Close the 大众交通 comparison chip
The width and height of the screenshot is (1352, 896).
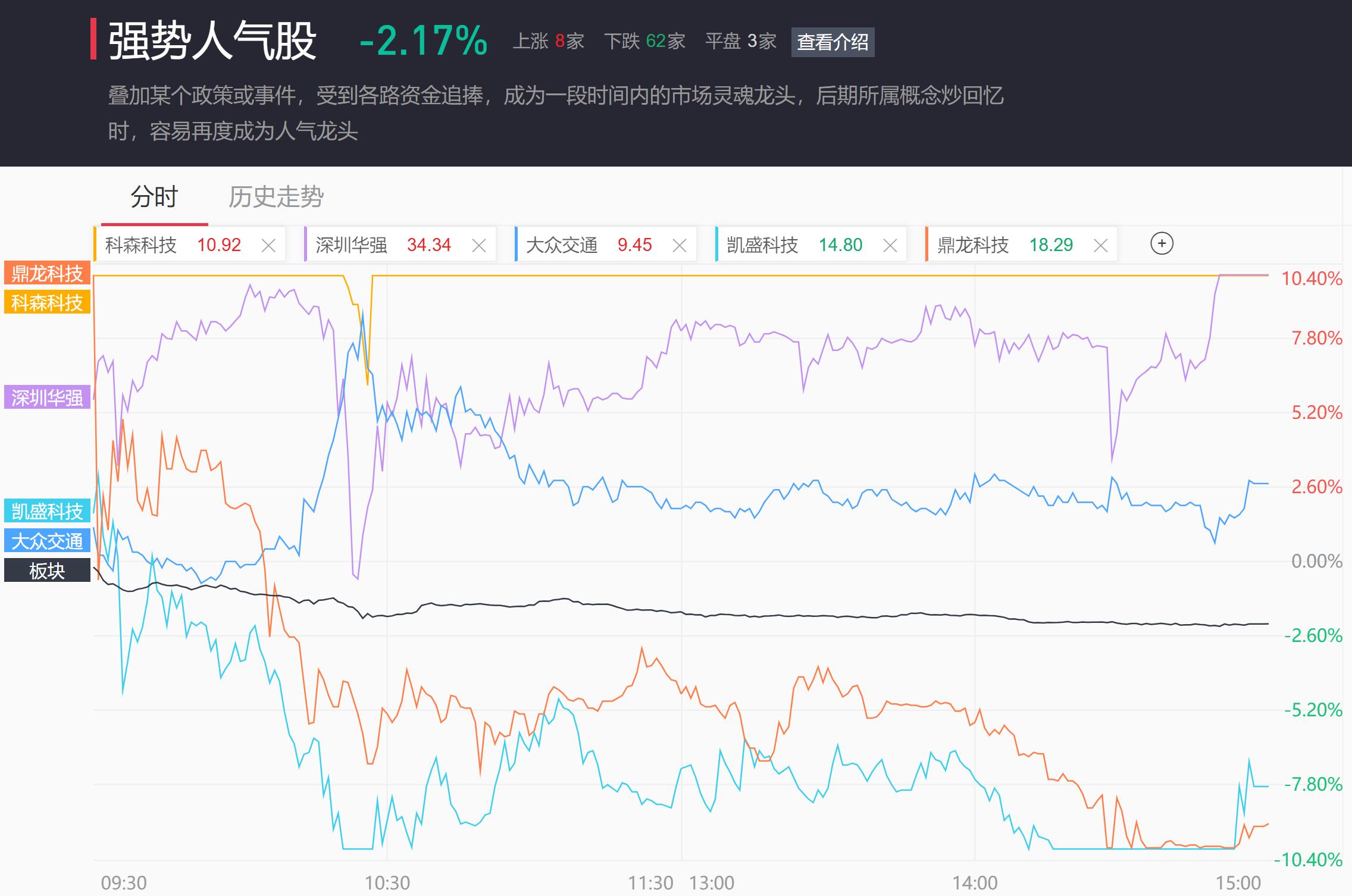point(680,245)
